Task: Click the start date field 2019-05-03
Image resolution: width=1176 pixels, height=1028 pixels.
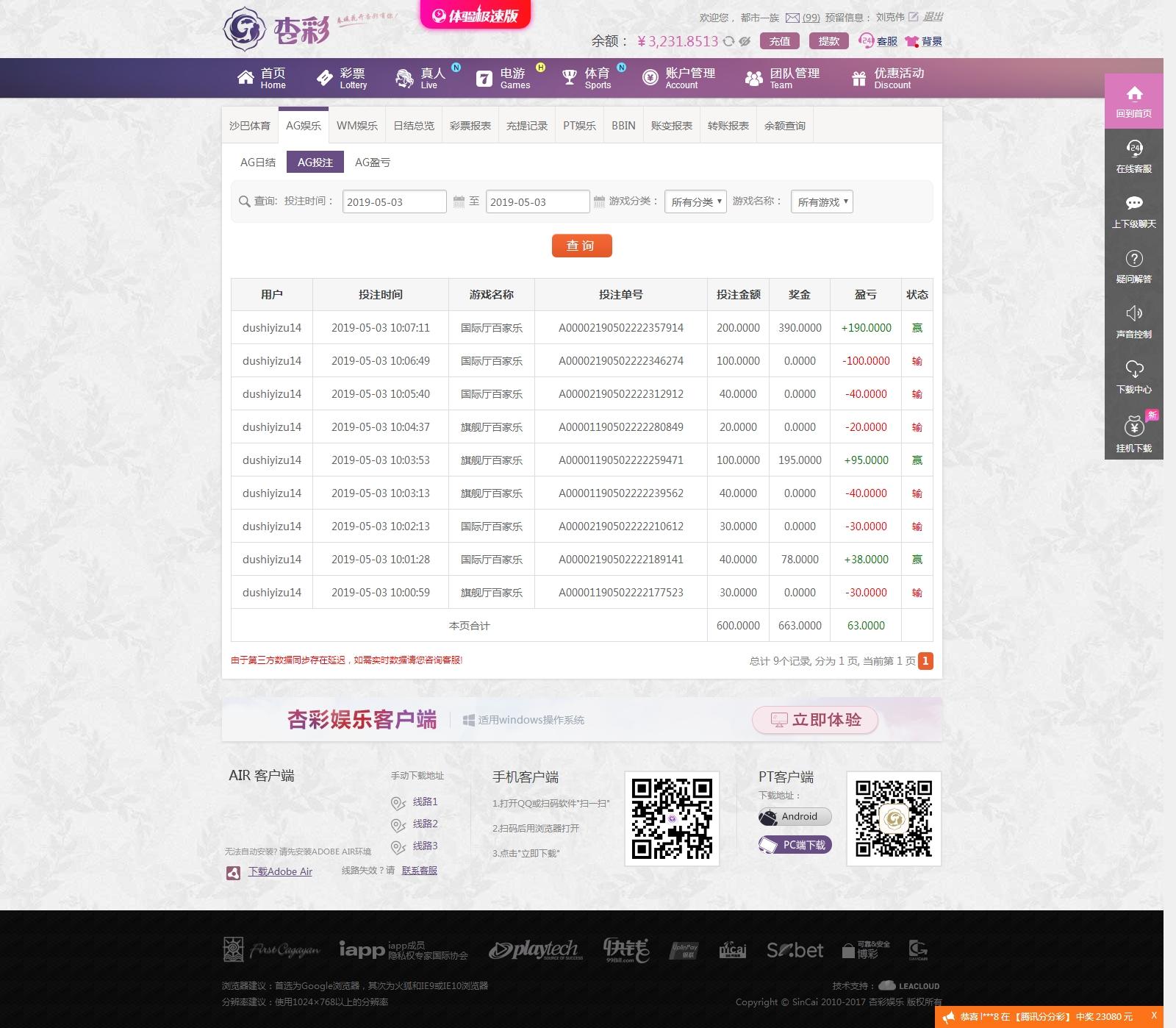Action: [x=395, y=201]
